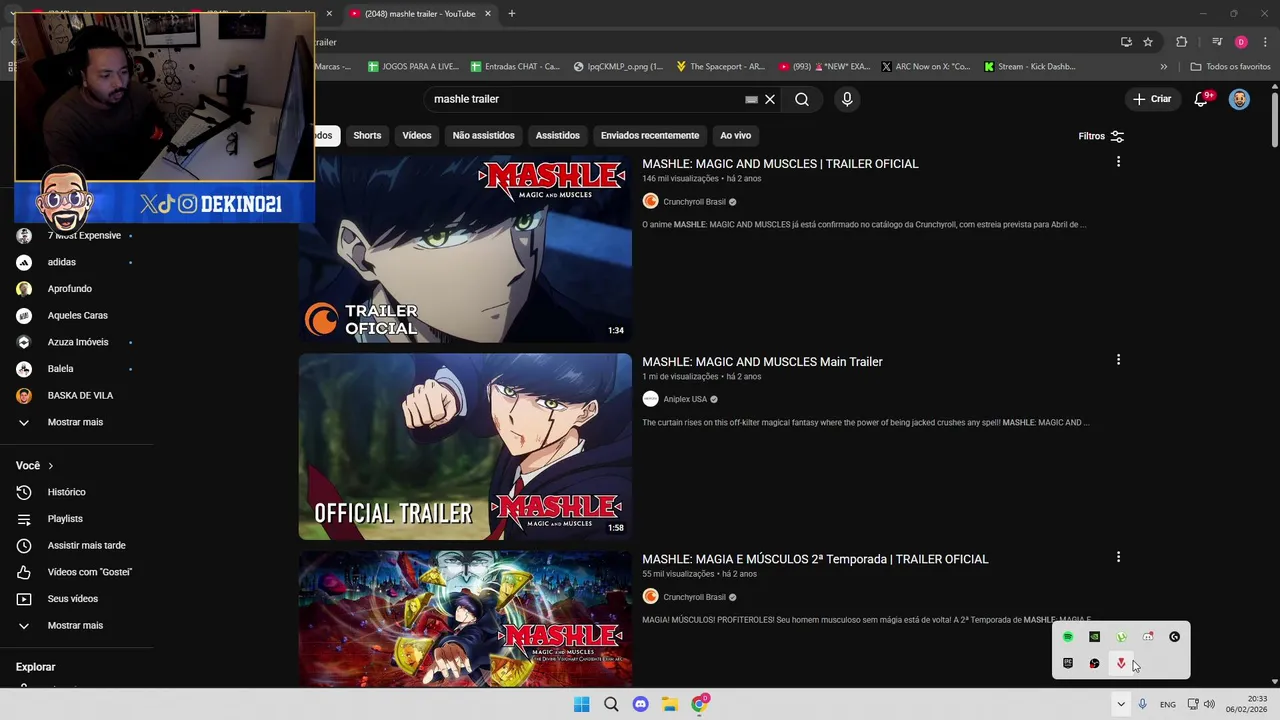Open Chrome from the taskbar

(700, 704)
